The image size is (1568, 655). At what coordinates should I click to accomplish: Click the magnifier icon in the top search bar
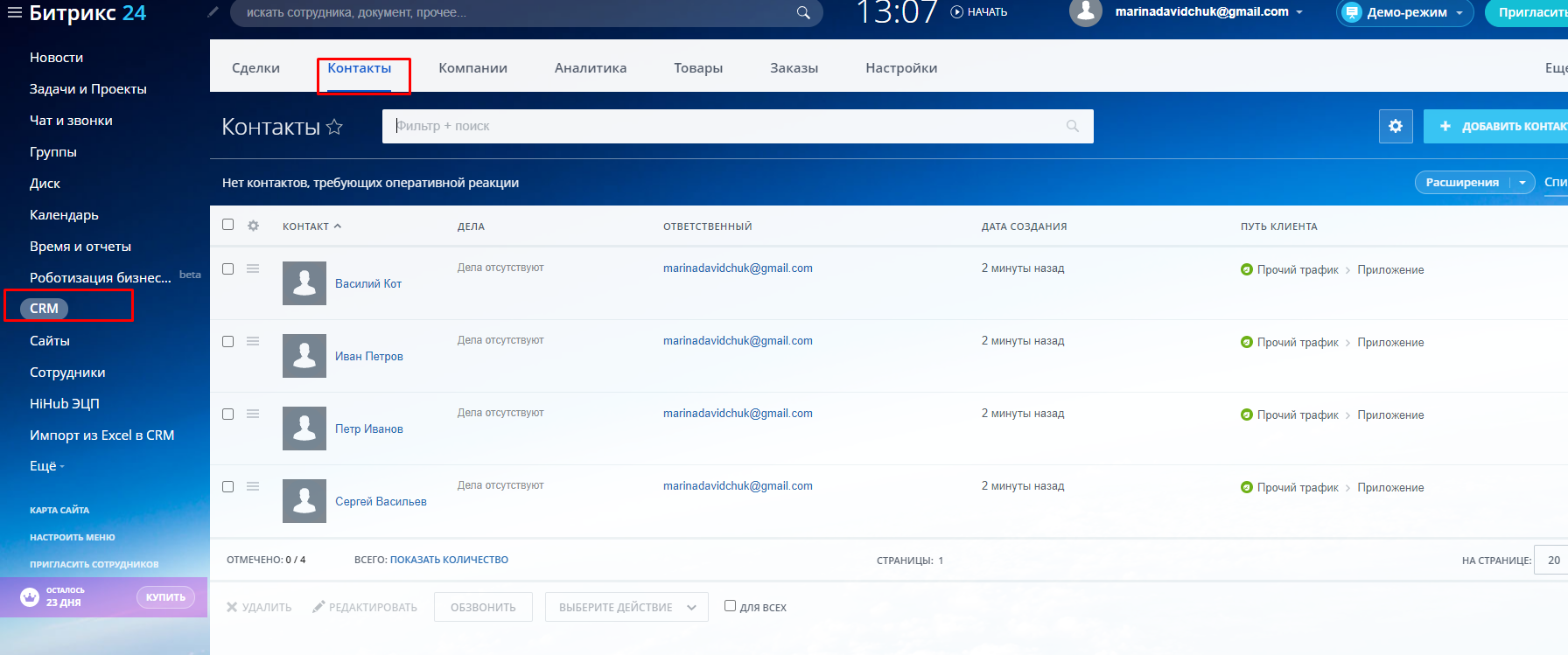(802, 13)
